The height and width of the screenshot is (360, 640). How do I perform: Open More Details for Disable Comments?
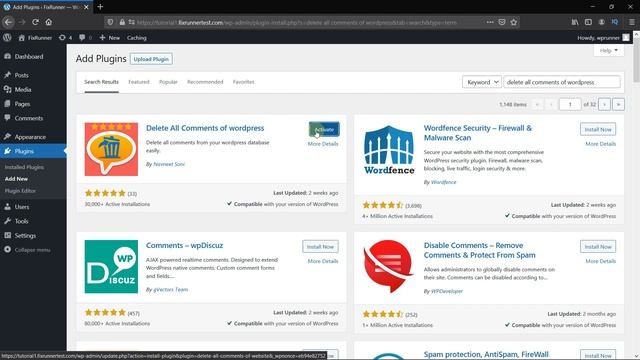pyautogui.click(x=600, y=261)
